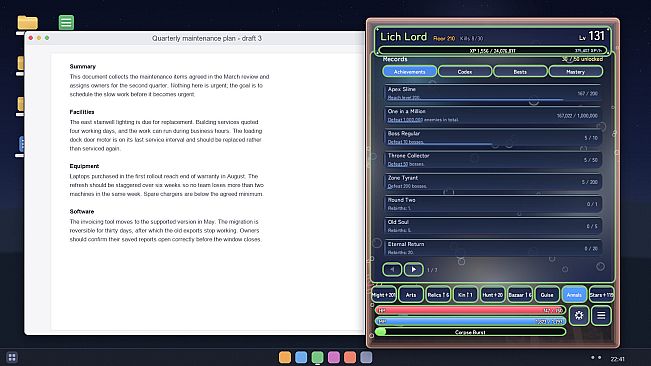Screen dimensions: 651x366
Task: Click the system tray dots near clock
Action: 596,357
